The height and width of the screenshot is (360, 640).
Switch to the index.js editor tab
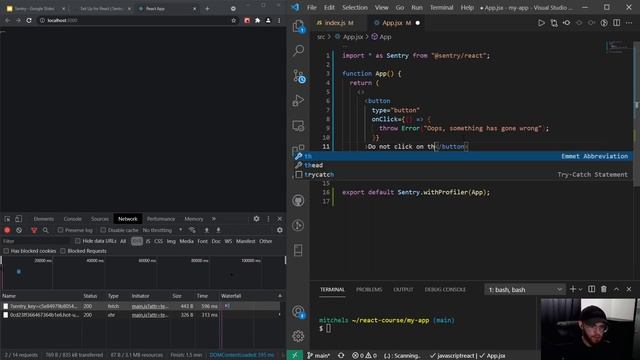[335, 23]
